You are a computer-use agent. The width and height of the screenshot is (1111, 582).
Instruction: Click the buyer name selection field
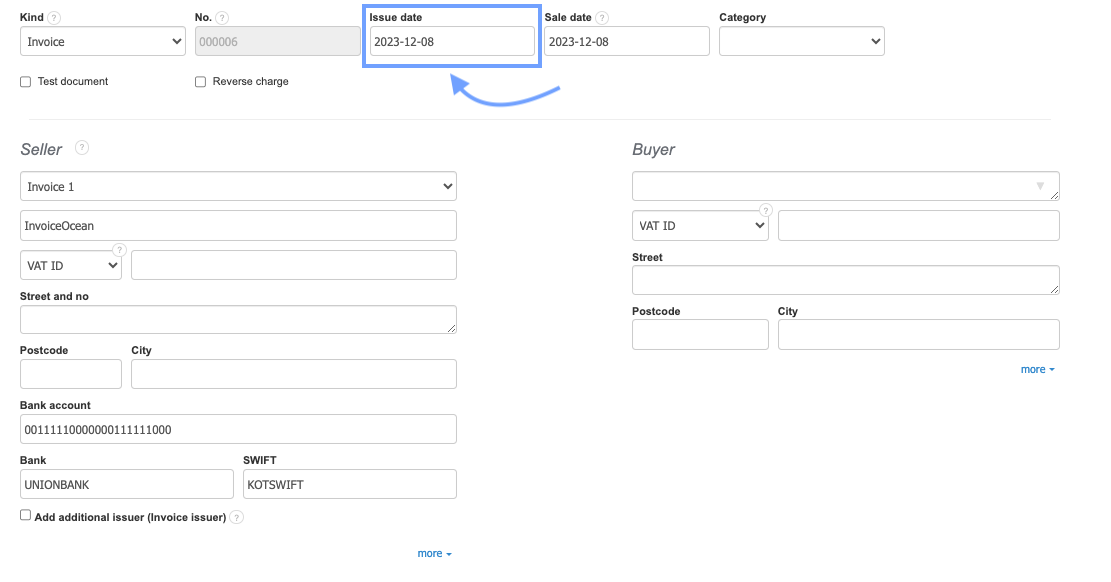point(845,186)
